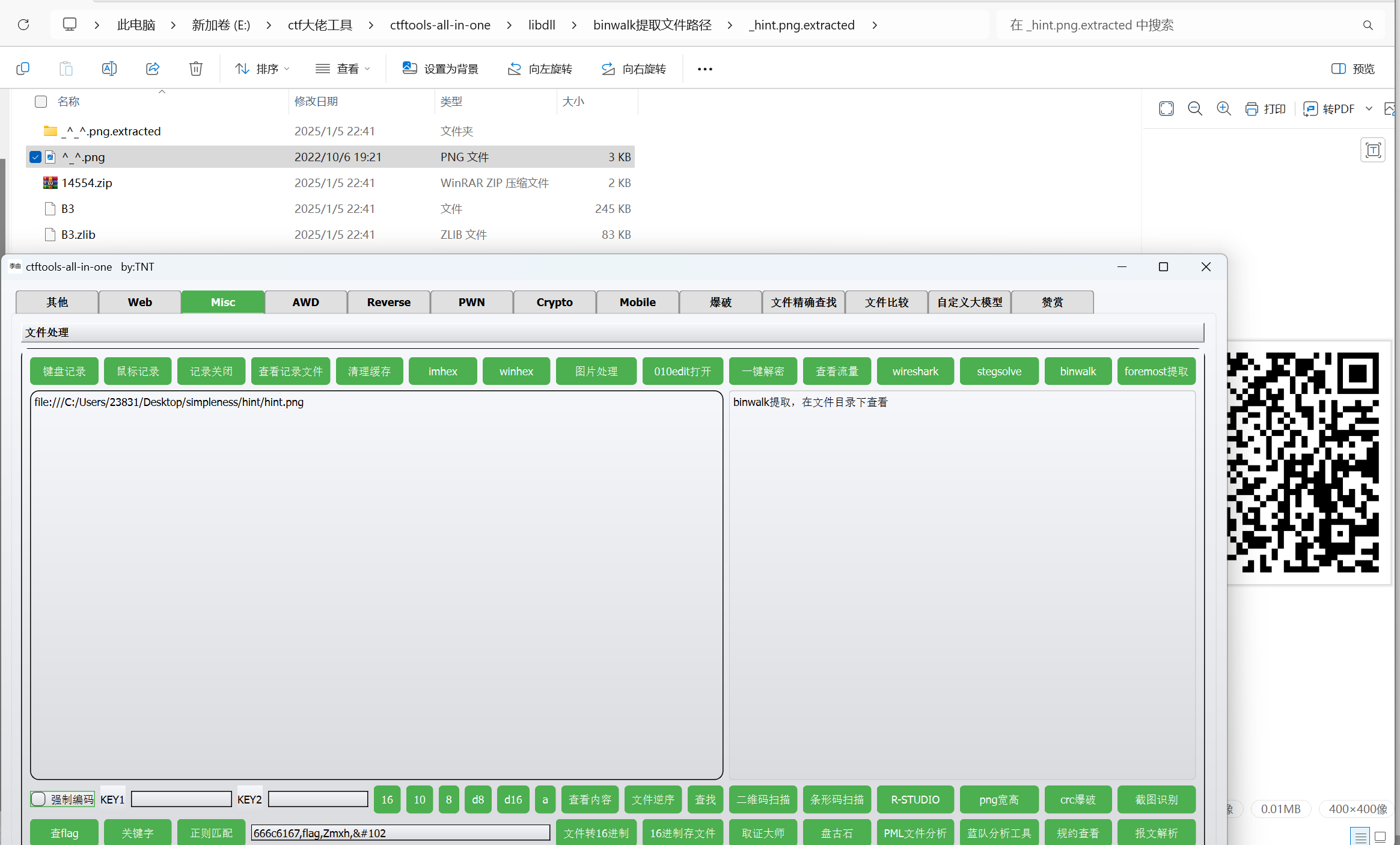The width and height of the screenshot is (1400, 845).
Task: Click the 预览 preview pane toggle
Action: [x=1353, y=69]
